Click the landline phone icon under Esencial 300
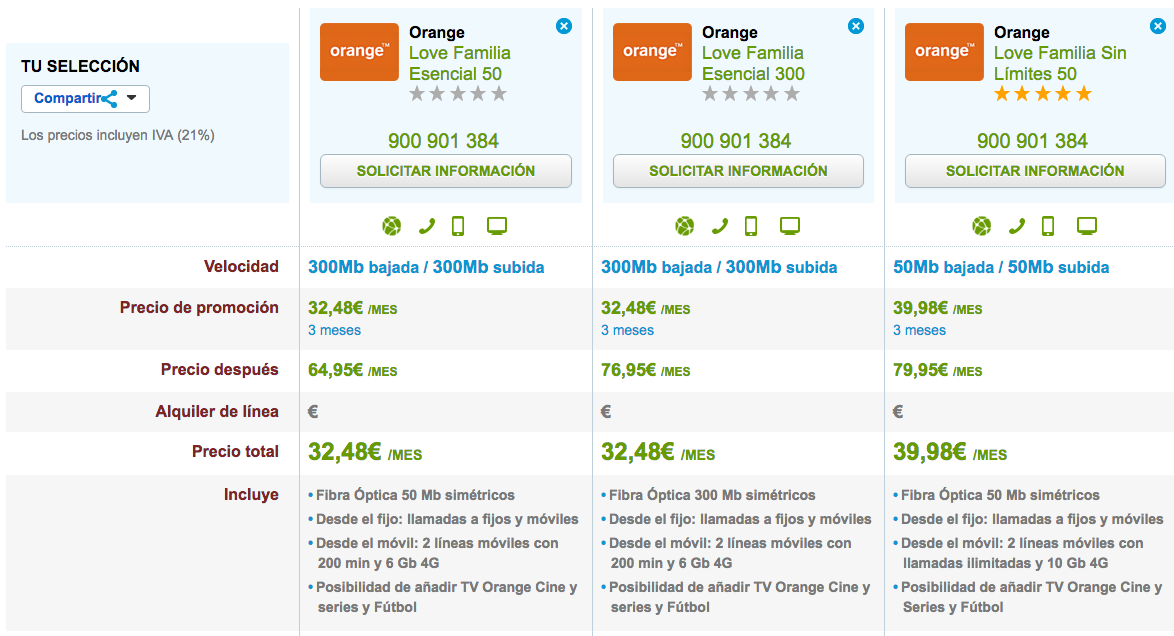1174x636 pixels. pos(720,226)
